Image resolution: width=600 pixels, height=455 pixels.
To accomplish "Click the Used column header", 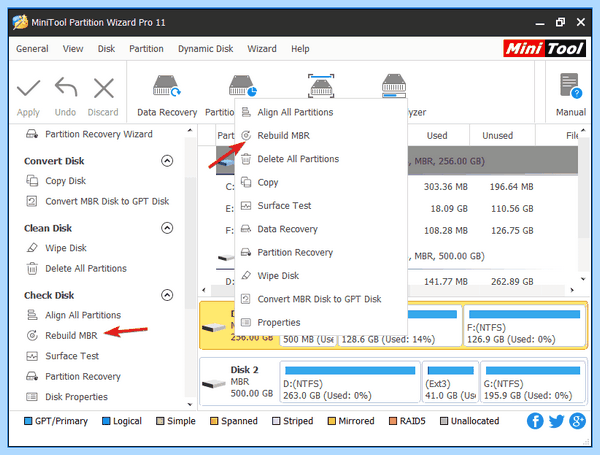I will 437,135.
